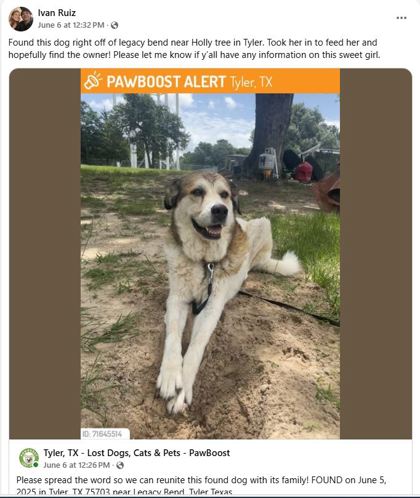Open the June 6 at 12:26 PM timestamp
The height and width of the screenshot is (498, 420).
(x=76, y=465)
